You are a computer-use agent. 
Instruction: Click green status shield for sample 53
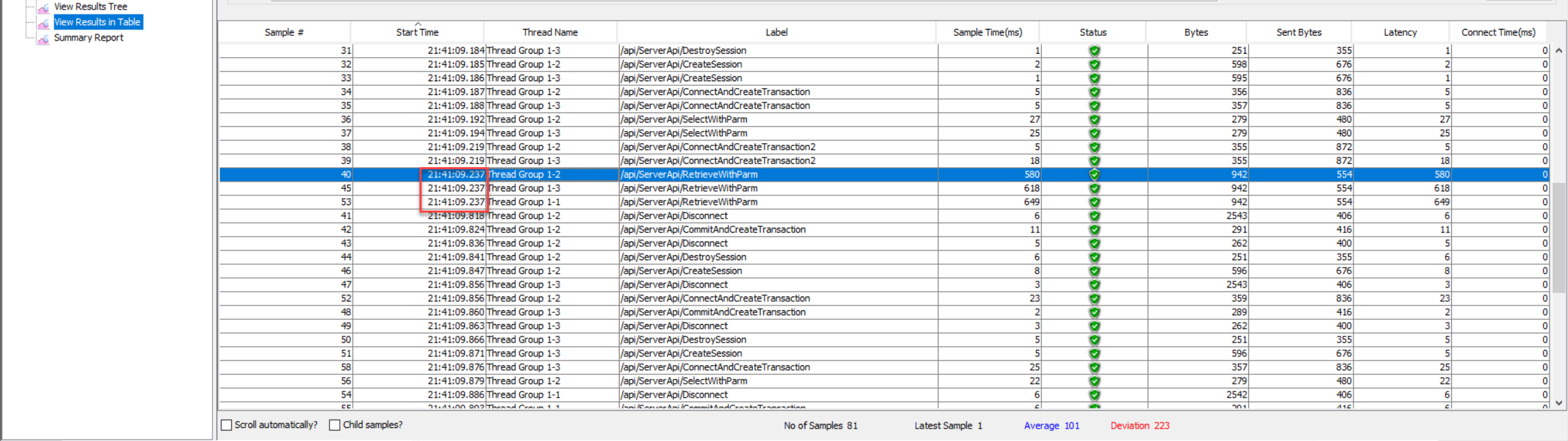(x=1094, y=202)
